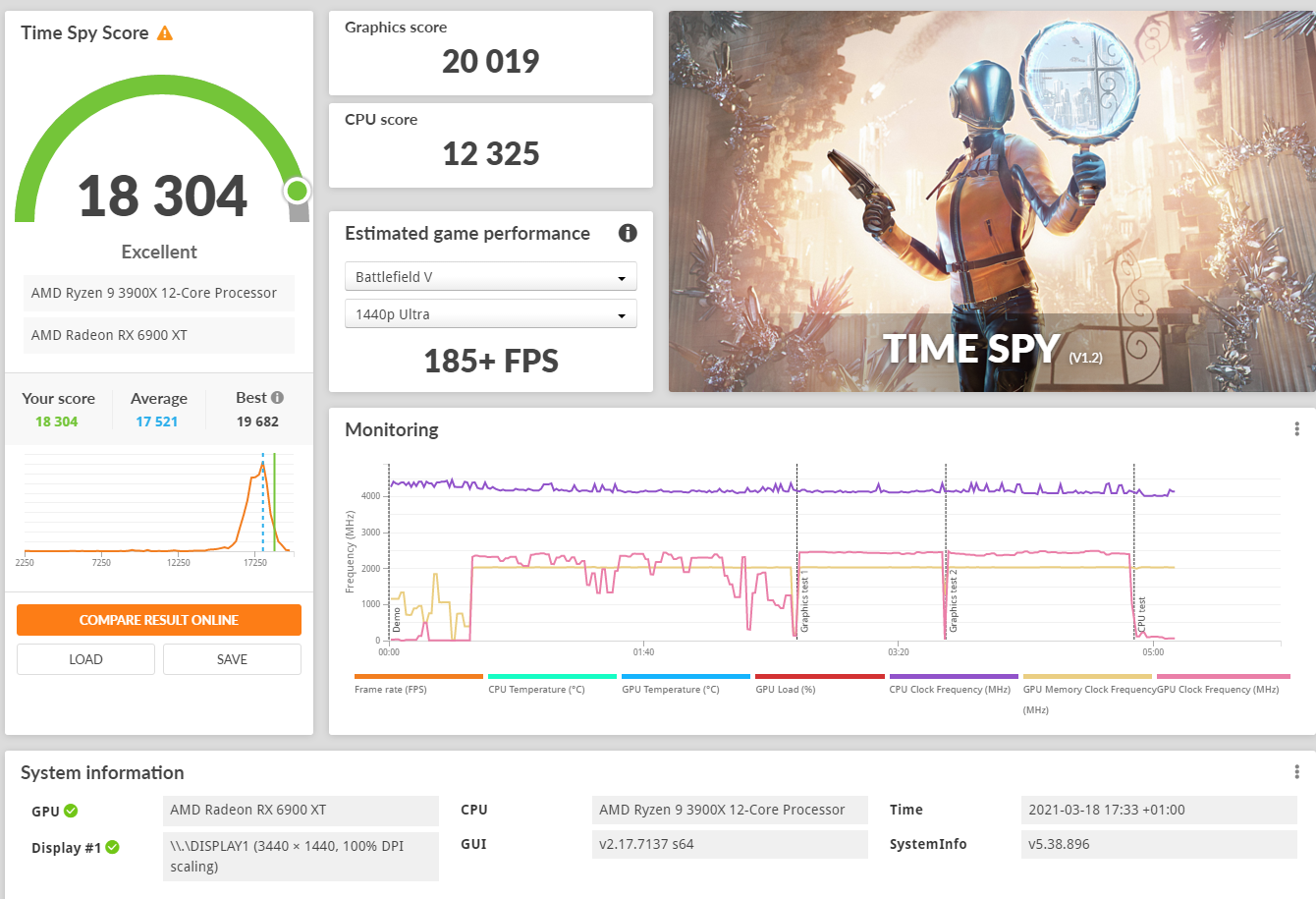Click the SAVE button
Image resolution: width=1316 pixels, height=899 pixels.
tap(232, 659)
